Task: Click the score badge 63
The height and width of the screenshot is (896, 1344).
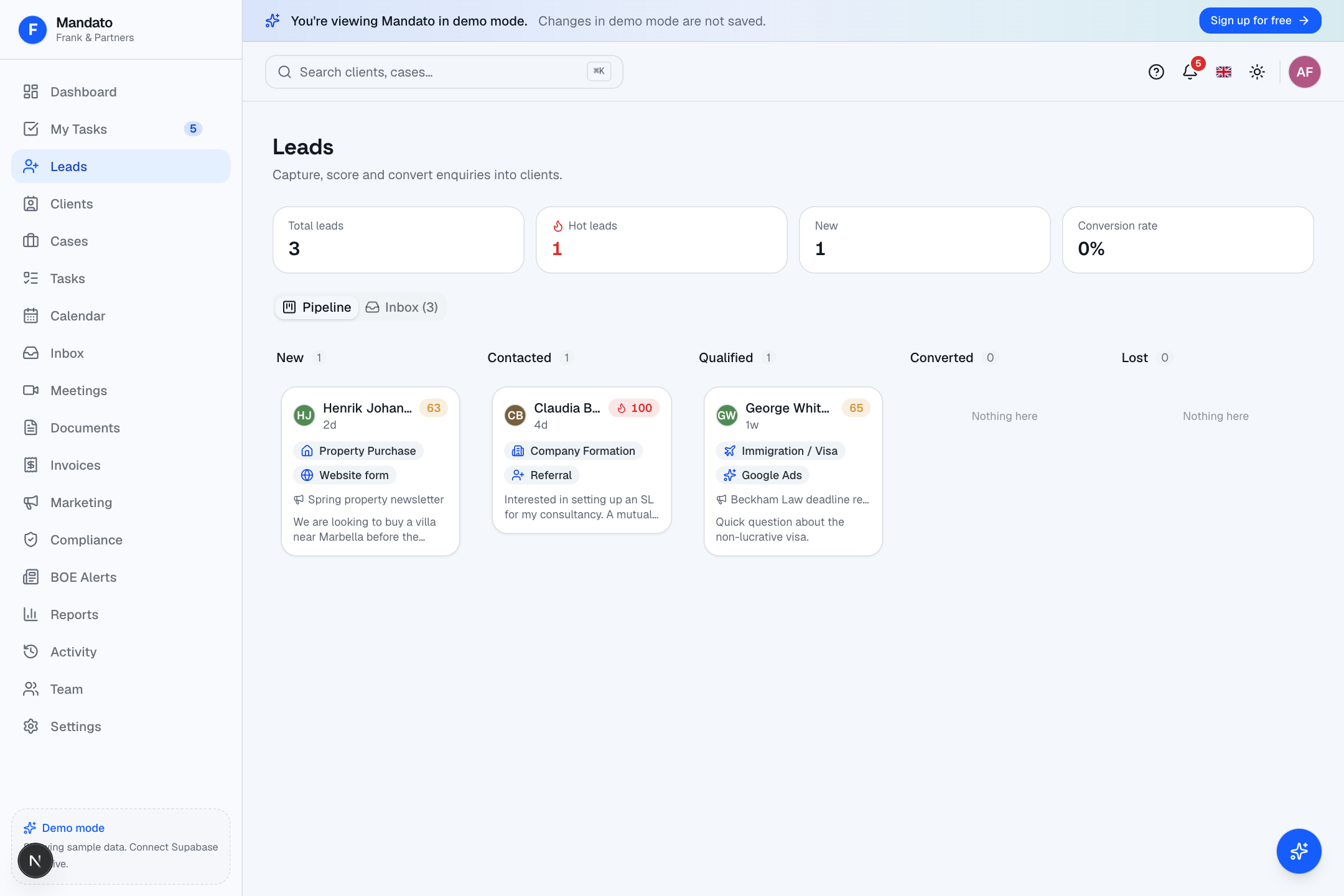Action: point(434,408)
